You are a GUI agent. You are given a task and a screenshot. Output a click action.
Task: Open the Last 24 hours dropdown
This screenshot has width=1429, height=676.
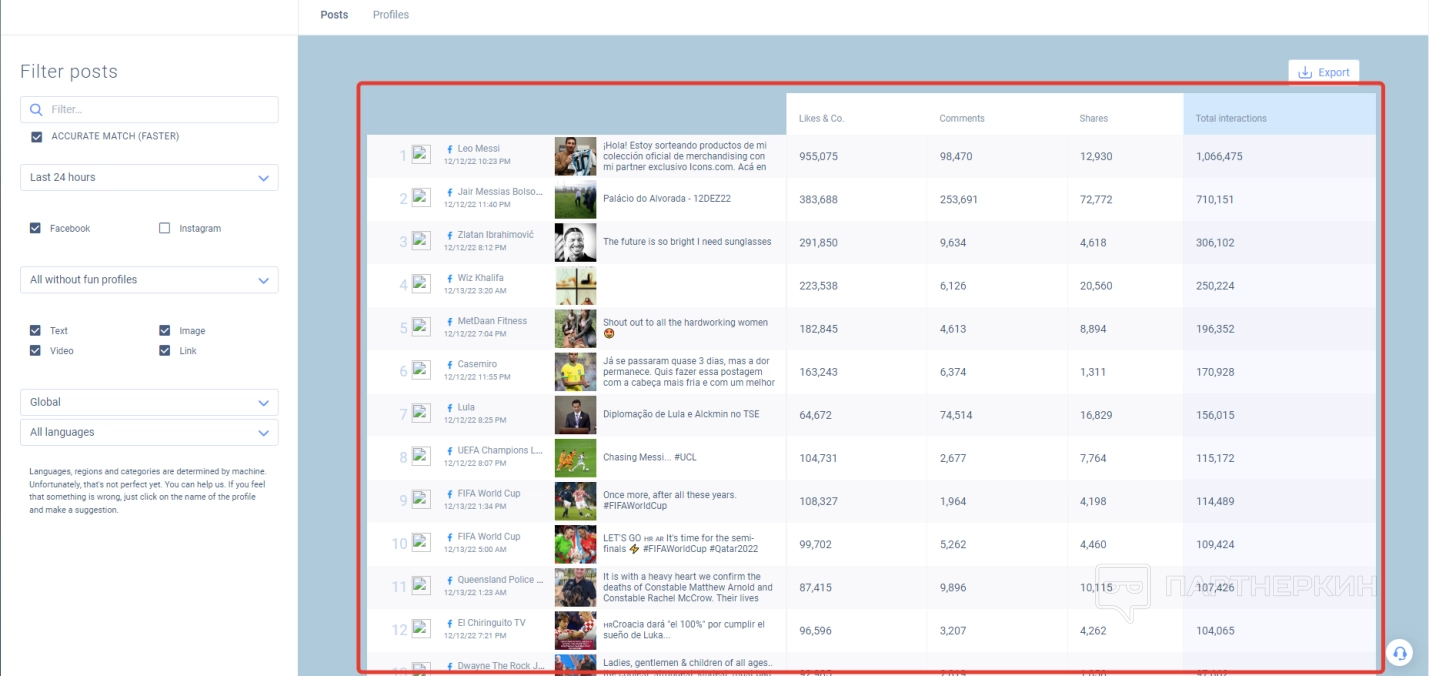pos(149,178)
